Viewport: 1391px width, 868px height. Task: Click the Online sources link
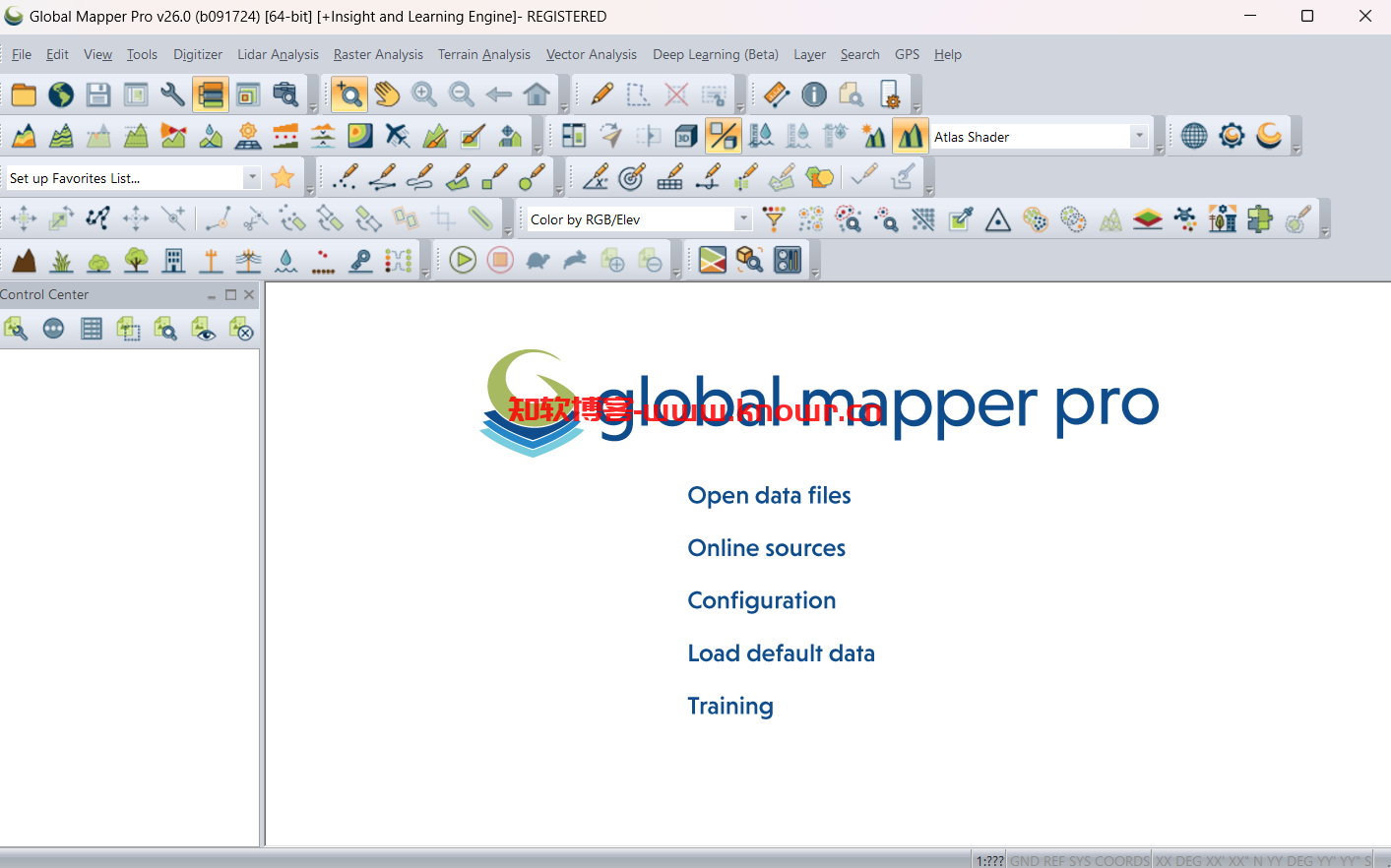(x=766, y=548)
